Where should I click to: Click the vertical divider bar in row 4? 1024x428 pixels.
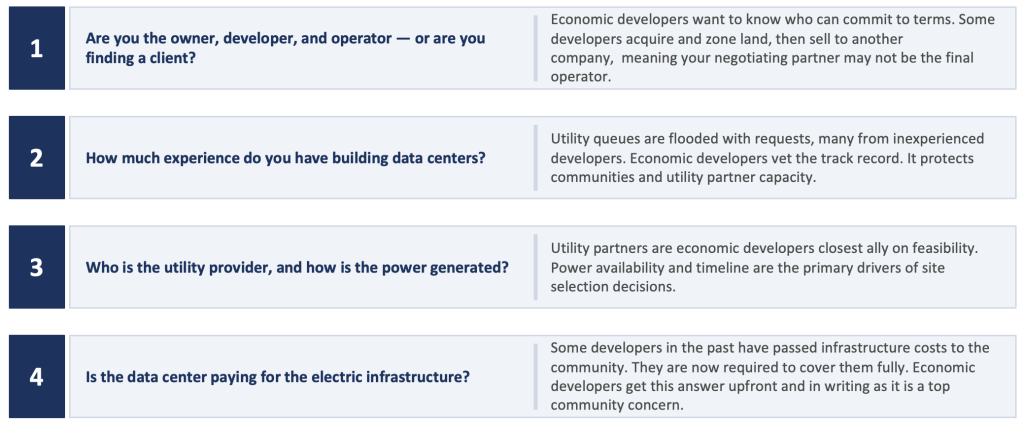pyautogui.click(x=536, y=376)
